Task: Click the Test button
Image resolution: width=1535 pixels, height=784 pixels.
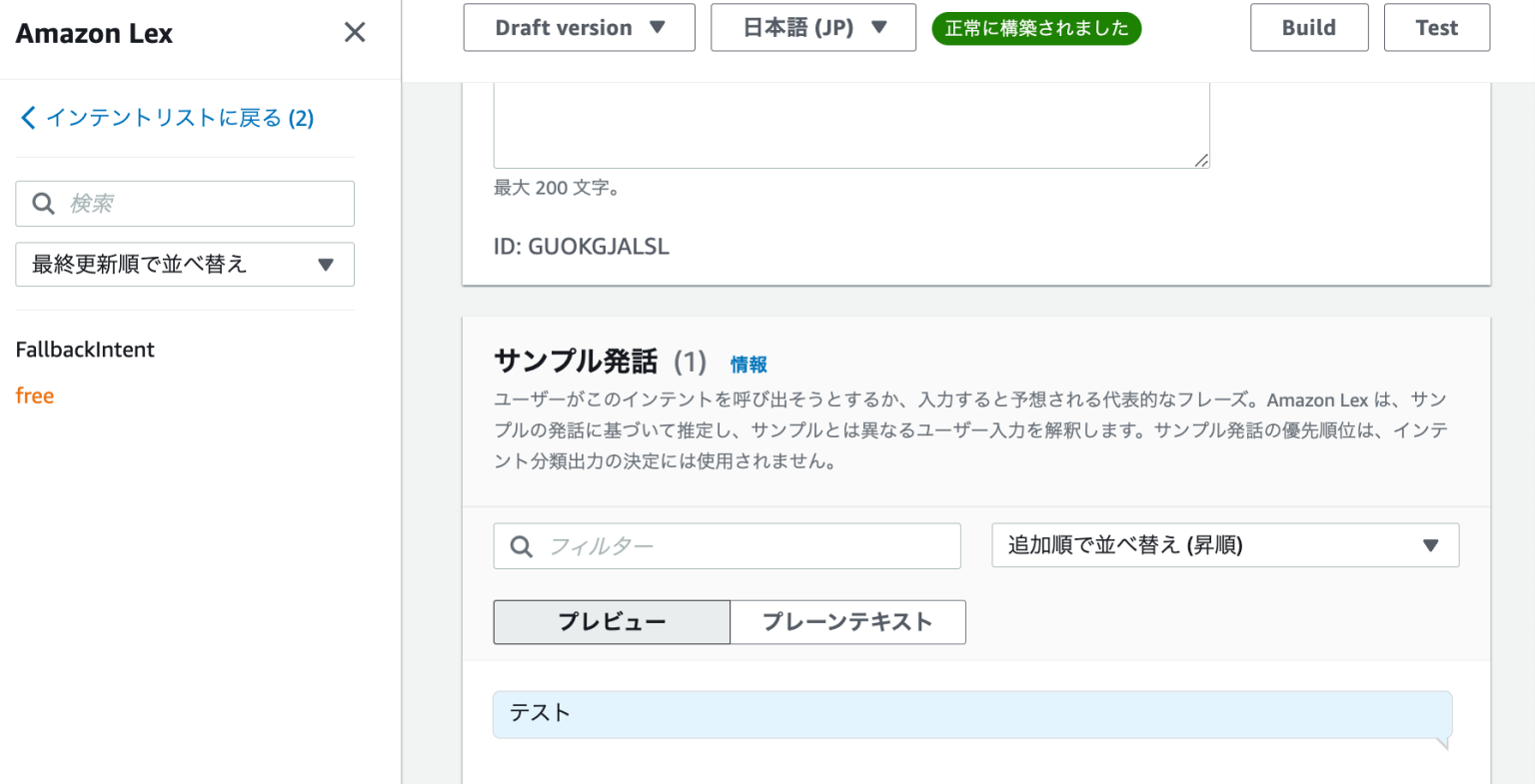Action: pos(1436,27)
